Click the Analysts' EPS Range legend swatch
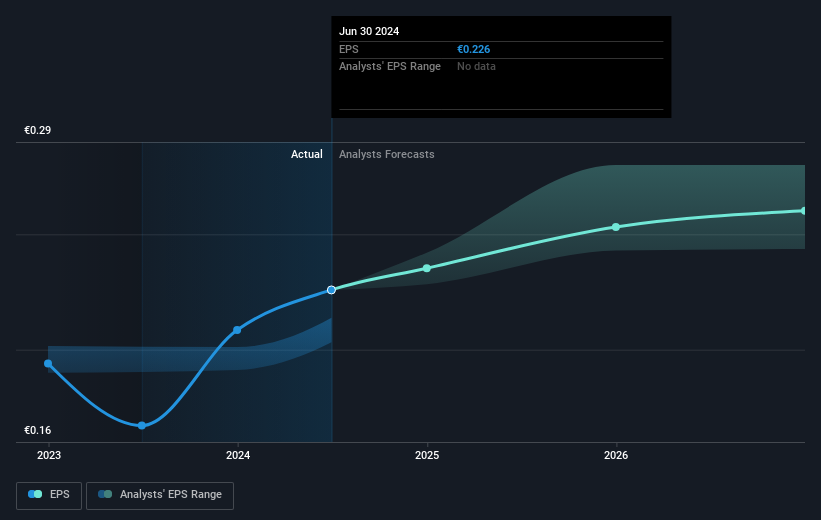Viewport: 821px width, 520px height. pos(105,494)
